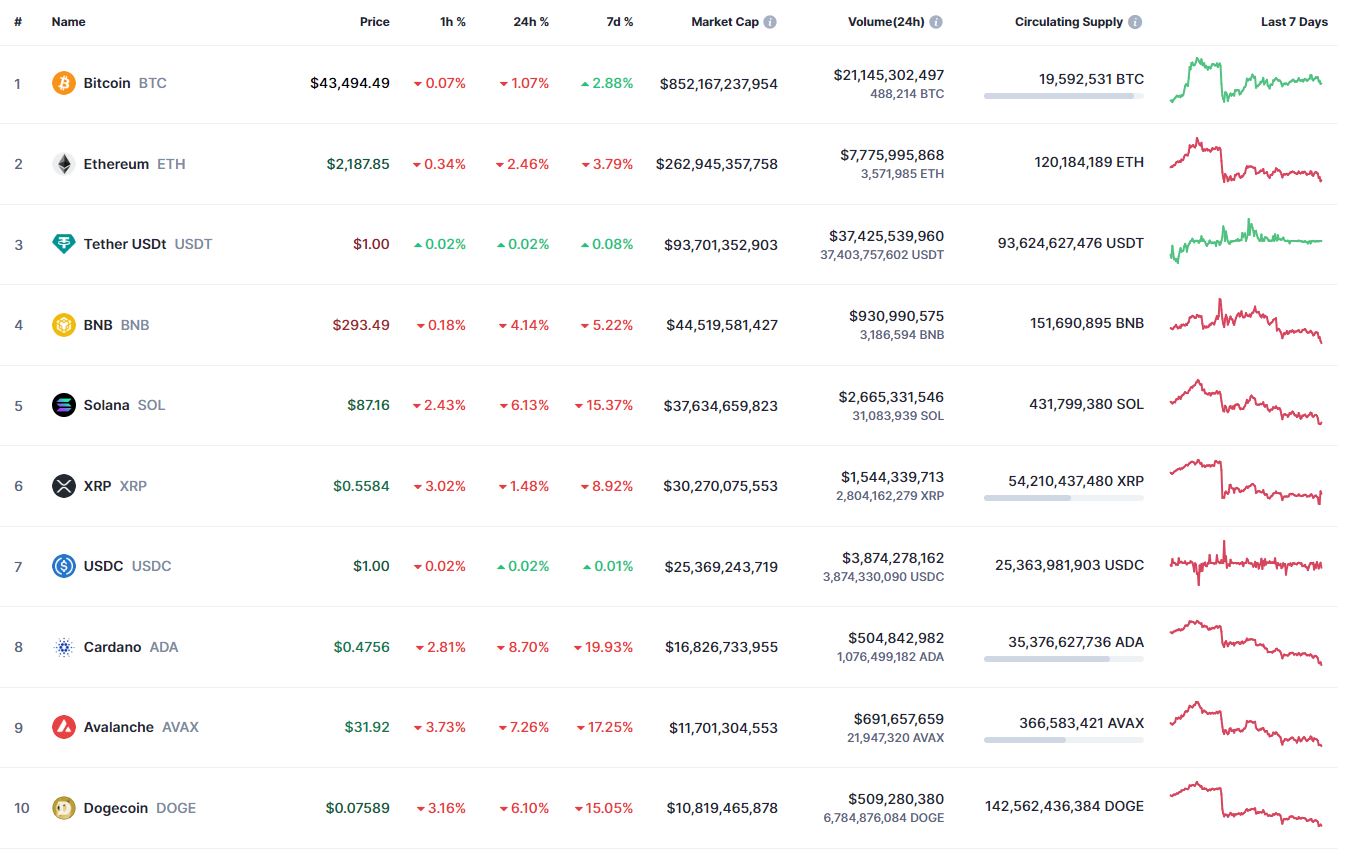1355x857 pixels.
Task: Open the Avalanche AVAX coin page
Action: coord(119,727)
